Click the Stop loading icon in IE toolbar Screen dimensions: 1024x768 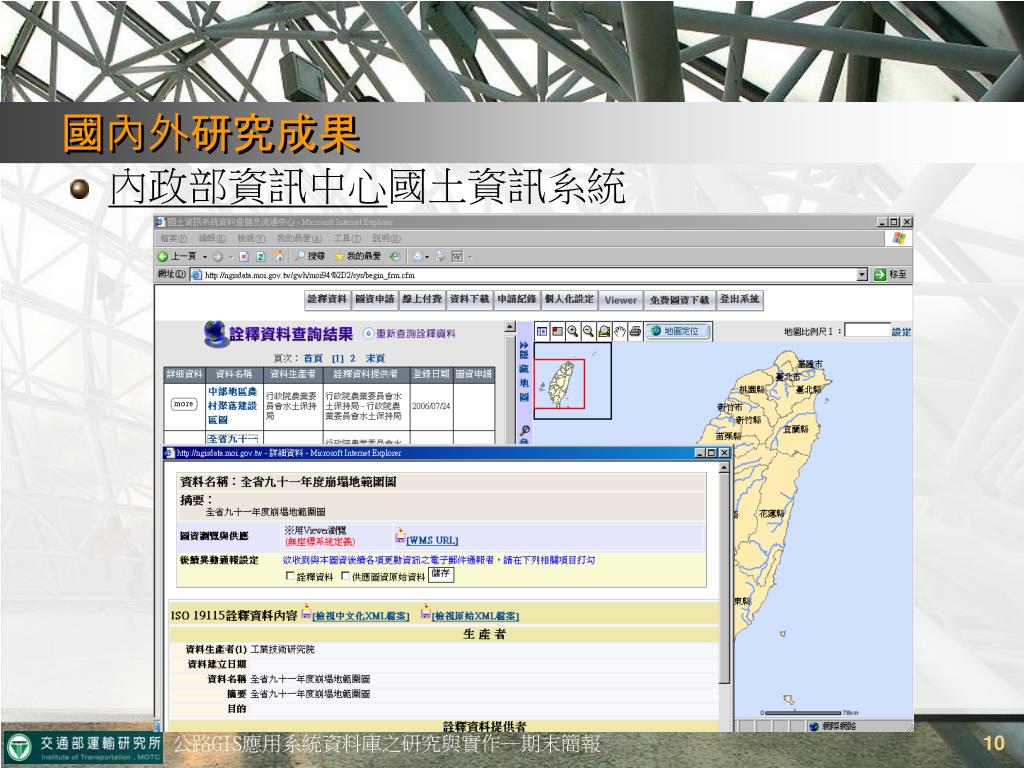click(x=244, y=257)
